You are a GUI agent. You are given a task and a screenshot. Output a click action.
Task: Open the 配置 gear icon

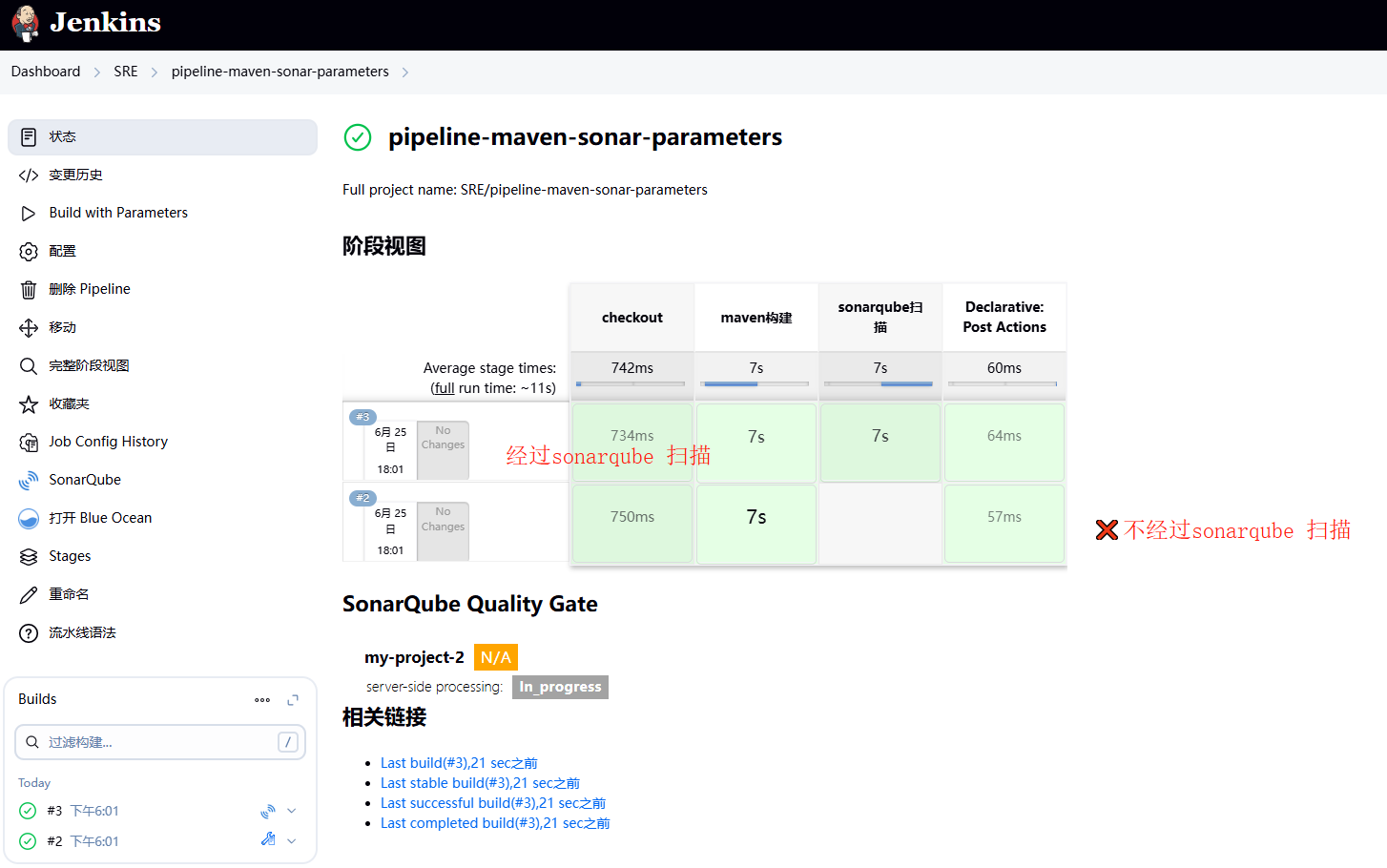pyautogui.click(x=29, y=252)
